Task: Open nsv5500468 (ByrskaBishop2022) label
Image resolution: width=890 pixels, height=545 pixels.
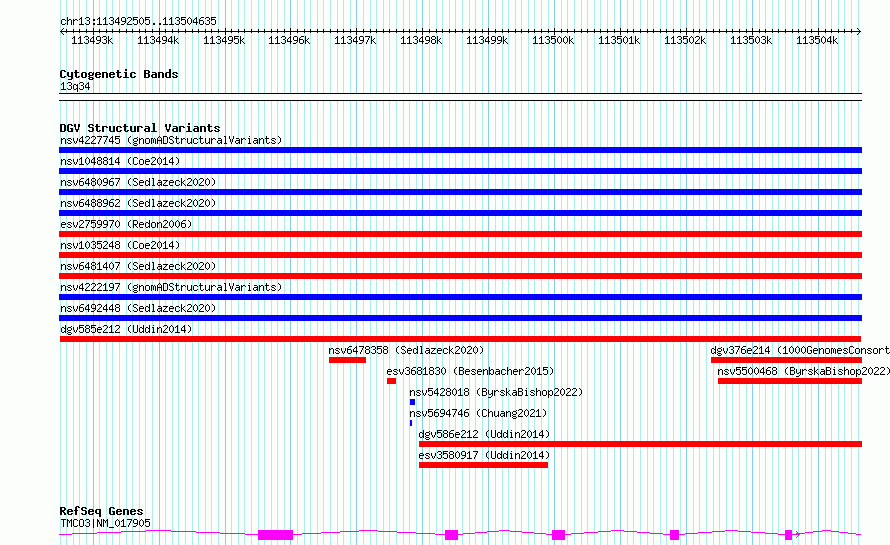Action: point(803,371)
